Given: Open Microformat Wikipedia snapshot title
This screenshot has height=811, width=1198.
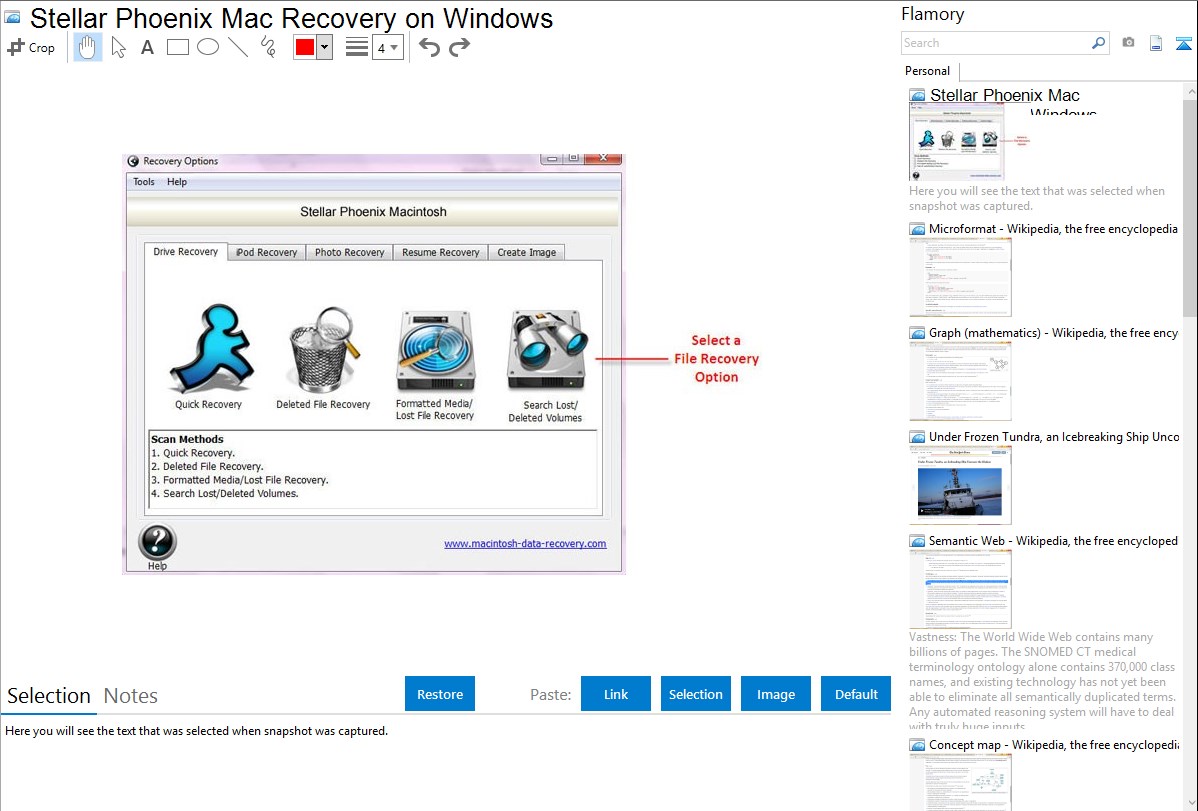Looking at the screenshot, I should click(x=1053, y=229).
